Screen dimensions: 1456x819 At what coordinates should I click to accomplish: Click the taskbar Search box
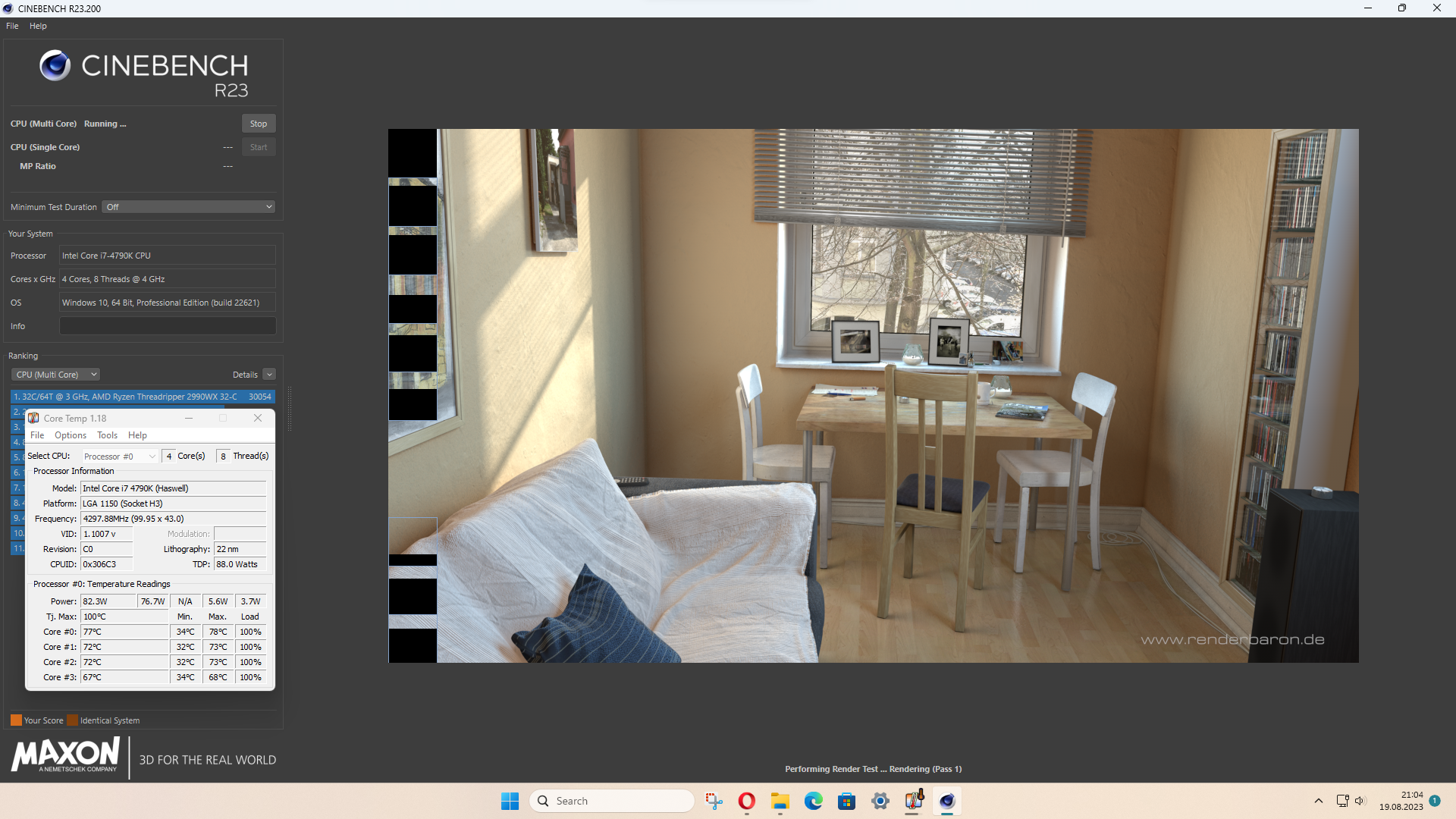[x=612, y=801]
